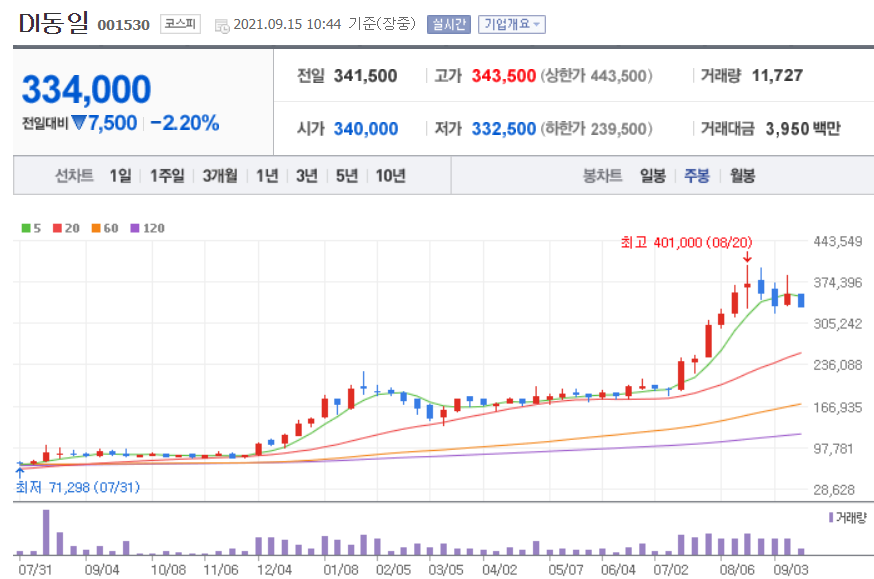Click the previous close value 341,500
This screenshot has height=579, width=874.
[365, 76]
